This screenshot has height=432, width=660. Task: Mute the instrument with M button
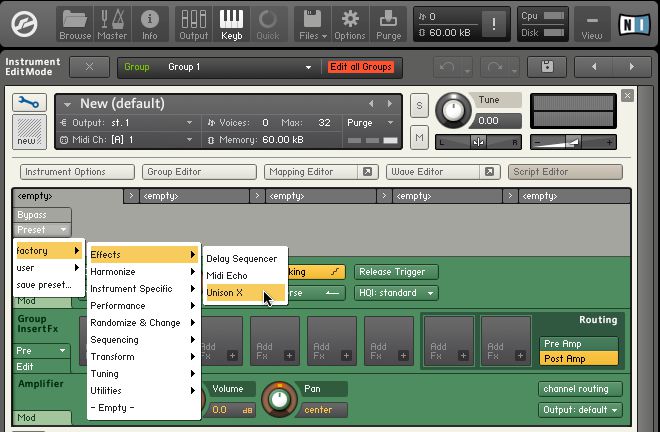(419, 137)
